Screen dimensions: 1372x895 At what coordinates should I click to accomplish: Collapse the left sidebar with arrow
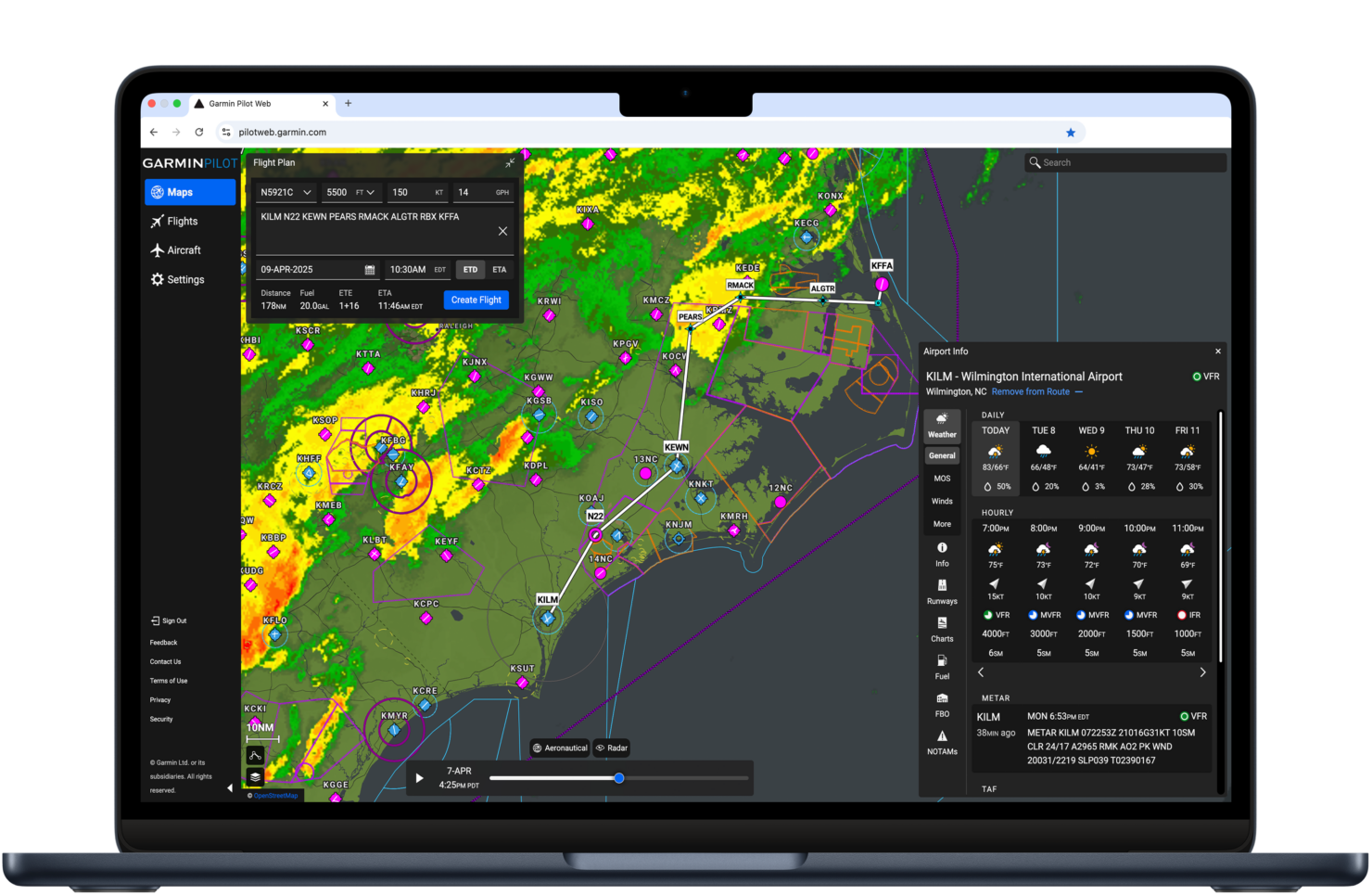coord(230,788)
